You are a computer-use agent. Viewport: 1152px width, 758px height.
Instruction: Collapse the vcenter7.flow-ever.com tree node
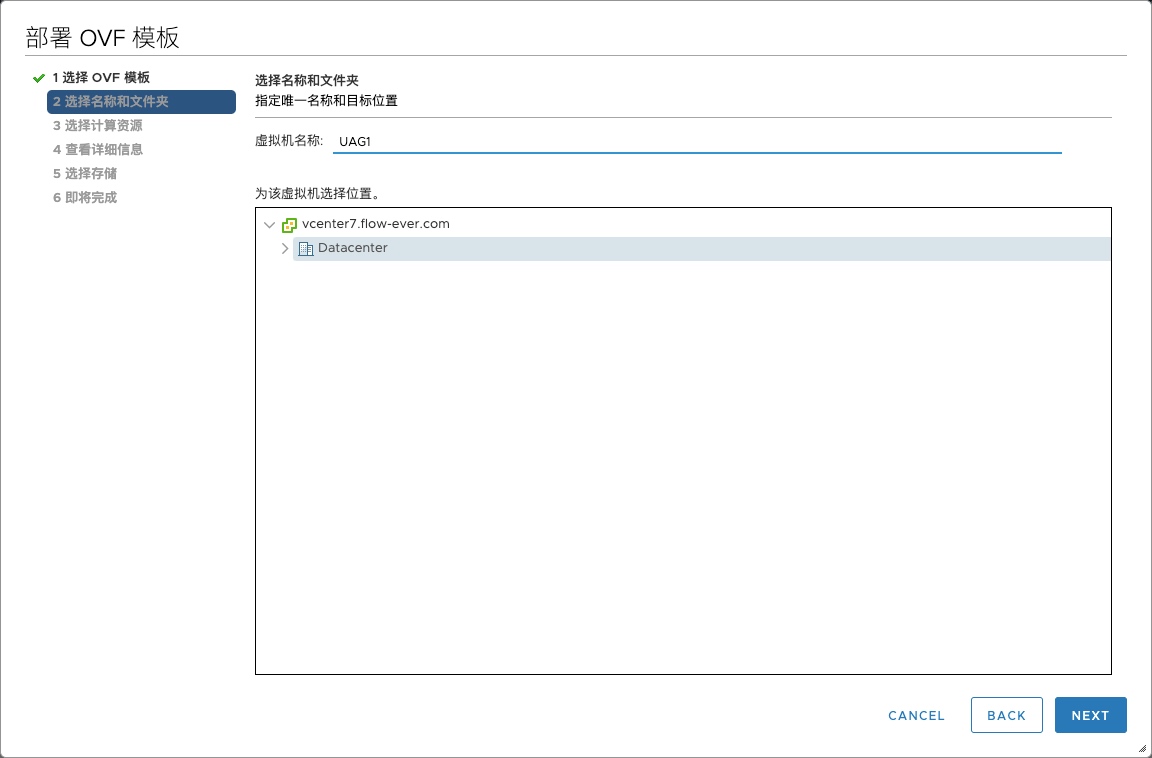pos(270,225)
